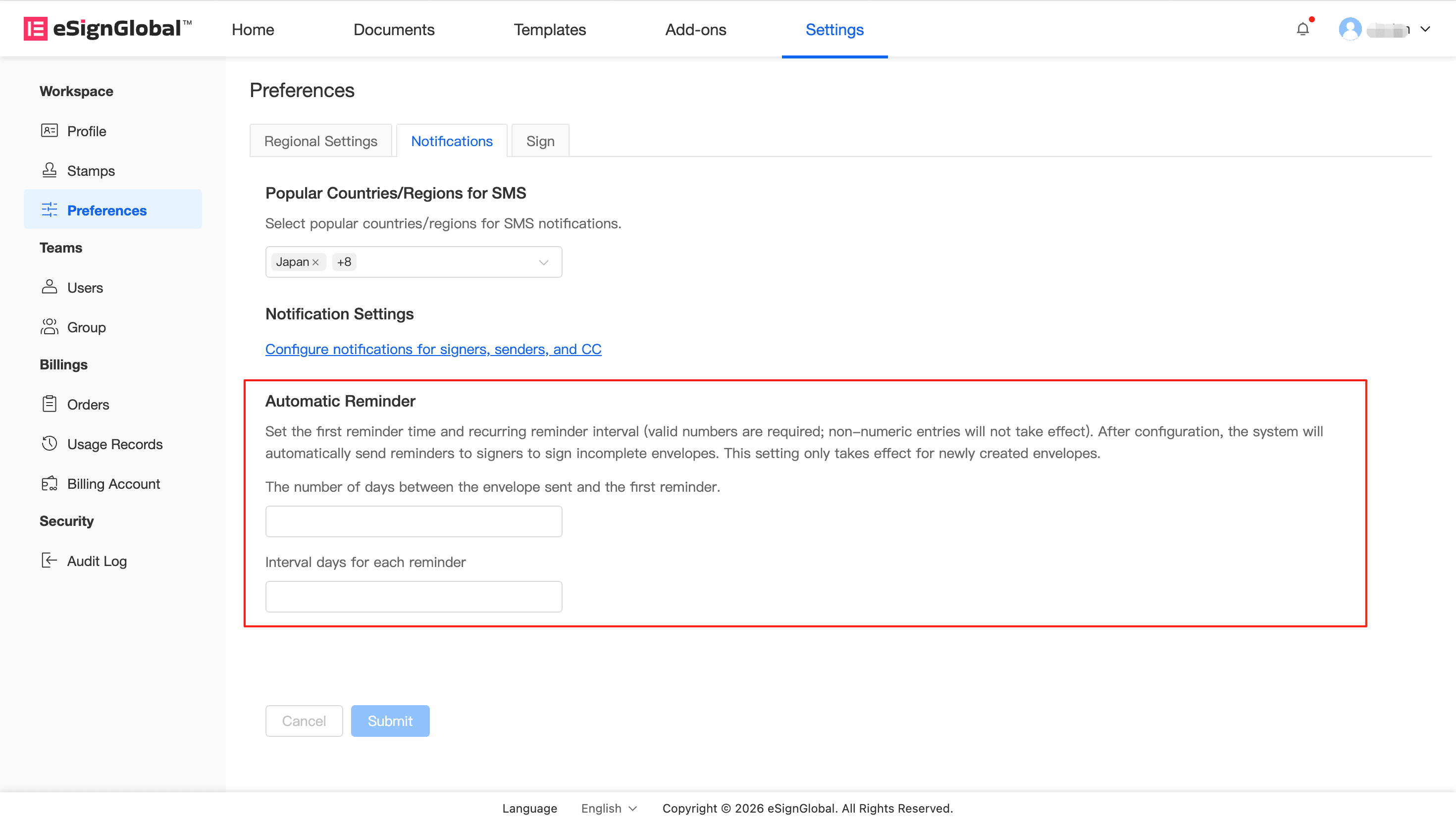Switch to the Sign tab

[x=540, y=141]
